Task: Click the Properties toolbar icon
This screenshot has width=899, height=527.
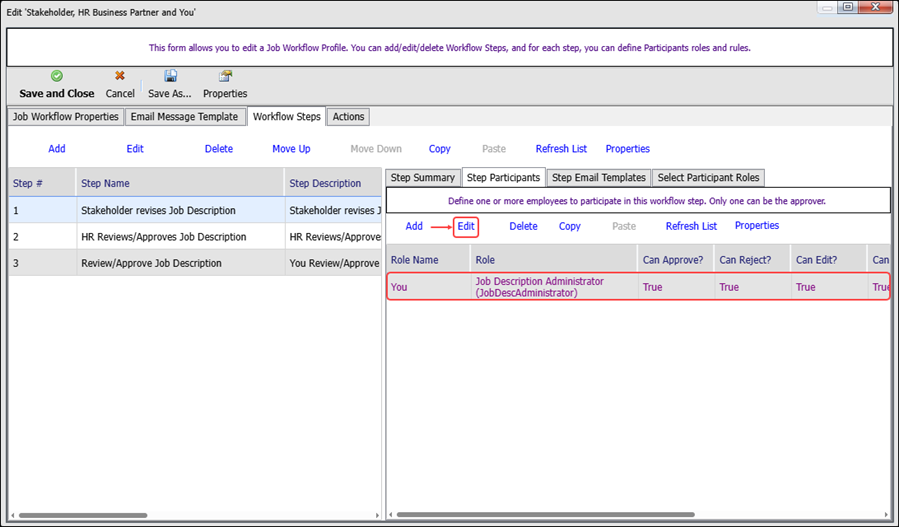Action: coord(225,76)
